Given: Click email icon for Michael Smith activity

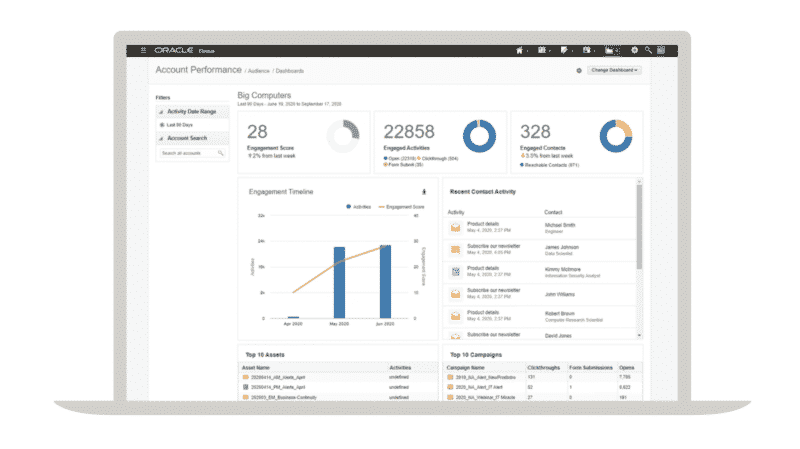Looking at the screenshot, I should pyautogui.click(x=455, y=227).
